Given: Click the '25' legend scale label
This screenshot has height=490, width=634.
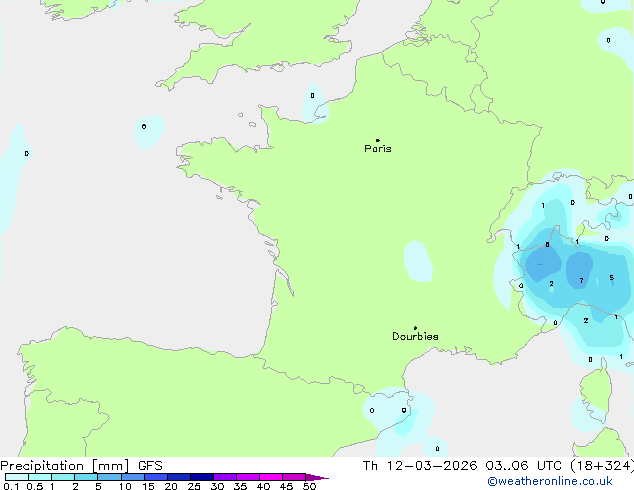Looking at the screenshot, I should click(x=194, y=486).
